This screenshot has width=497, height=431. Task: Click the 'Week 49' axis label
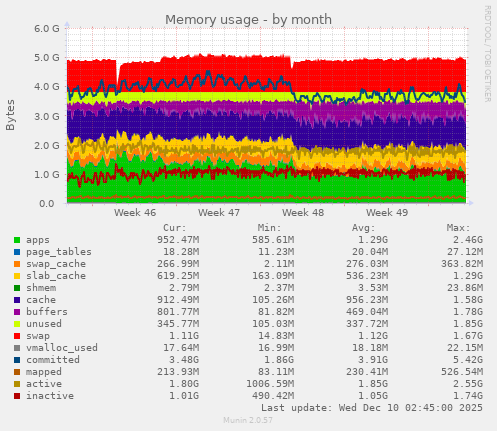387,213
